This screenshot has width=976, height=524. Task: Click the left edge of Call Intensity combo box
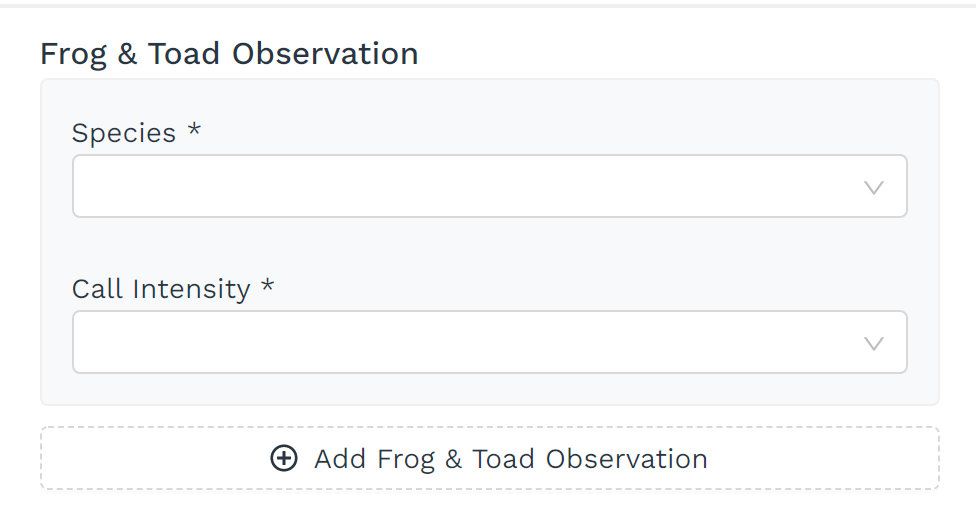pos(76,343)
